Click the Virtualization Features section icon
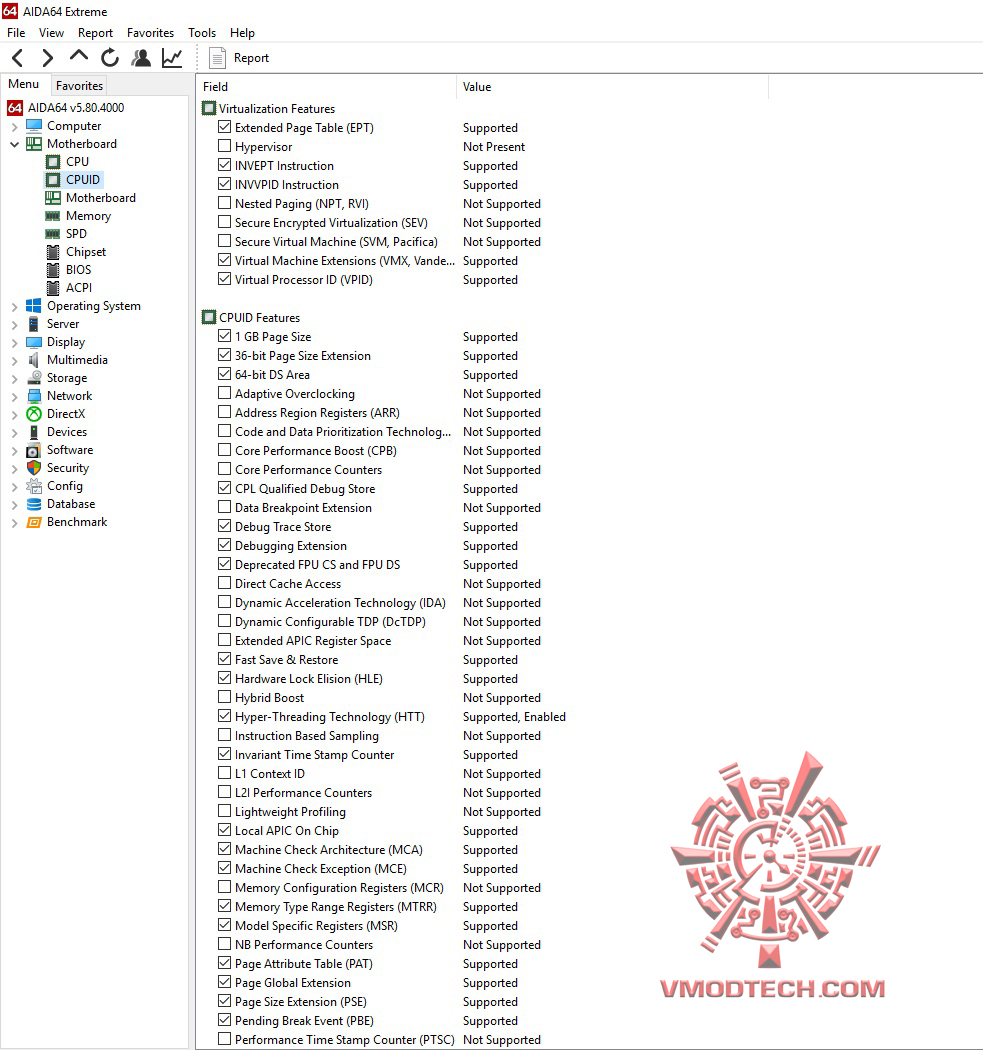The image size is (983, 1050). pyautogui.click(x=210, y=108)
